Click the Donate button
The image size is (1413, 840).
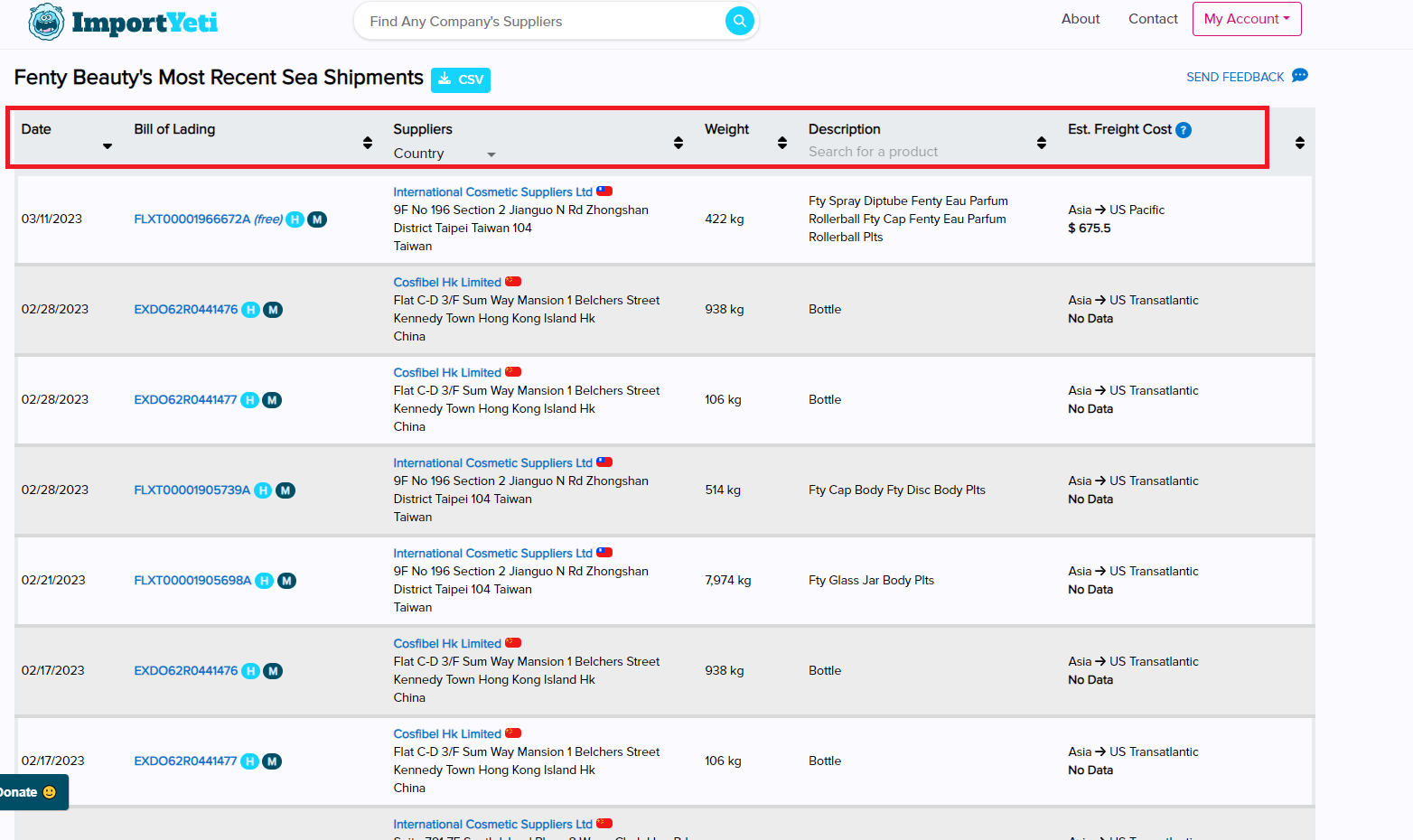point(33,792)
